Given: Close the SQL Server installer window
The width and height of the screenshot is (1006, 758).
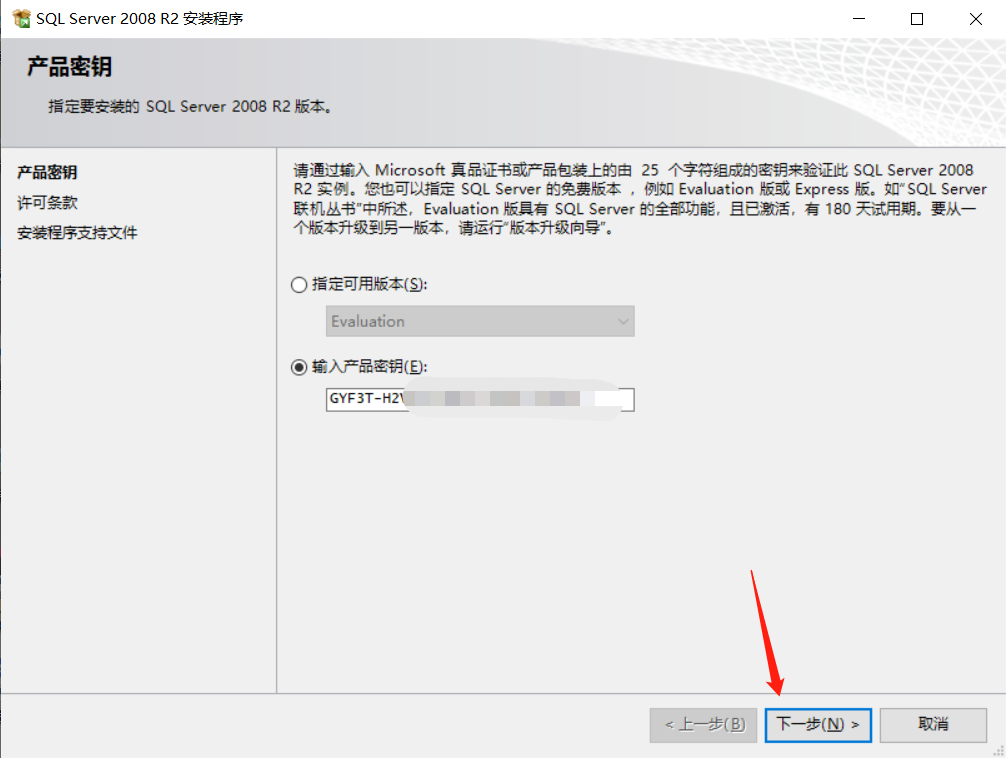Looking at the screenshot, I should pos(975,19).
